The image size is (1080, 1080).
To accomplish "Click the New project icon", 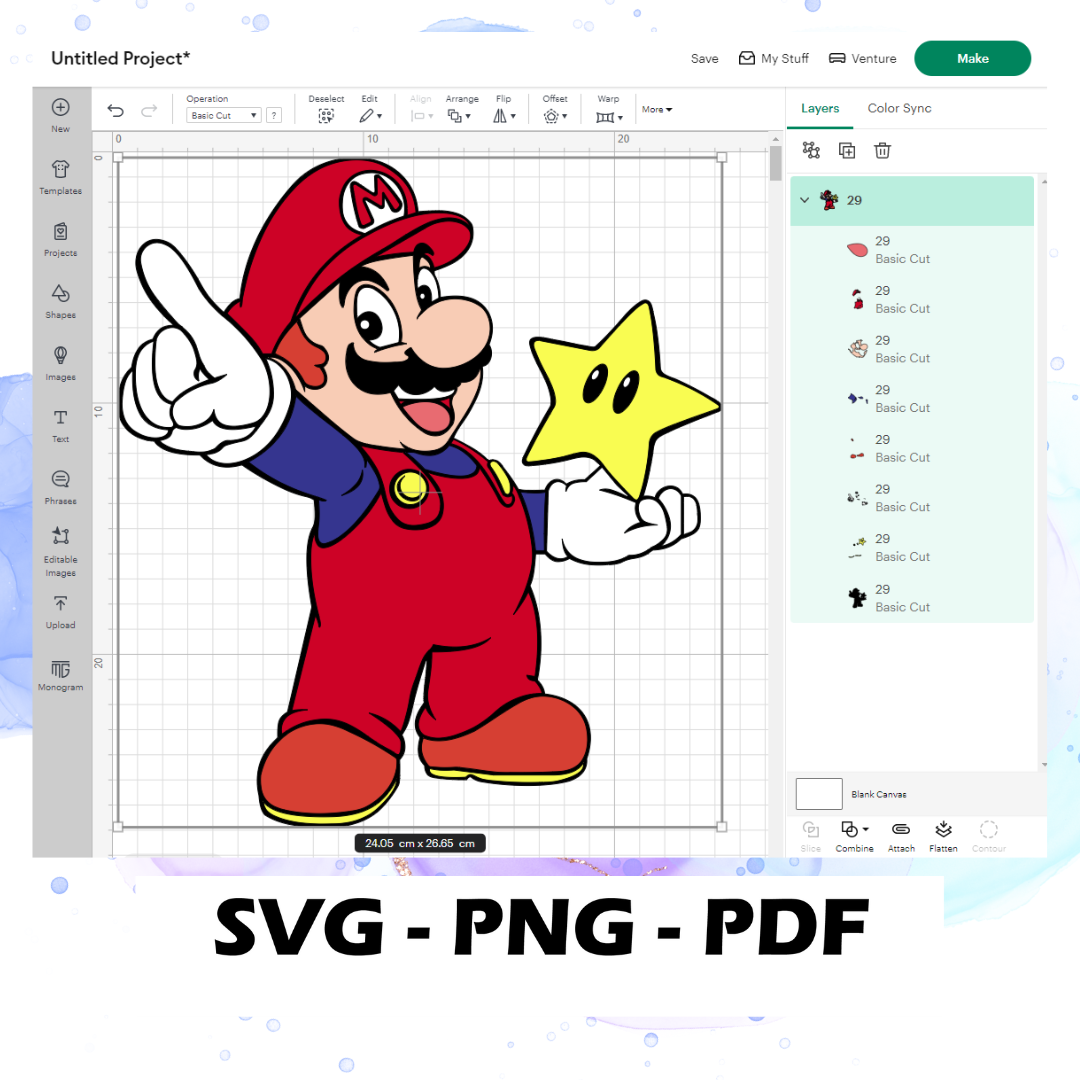I will [61, 107].
